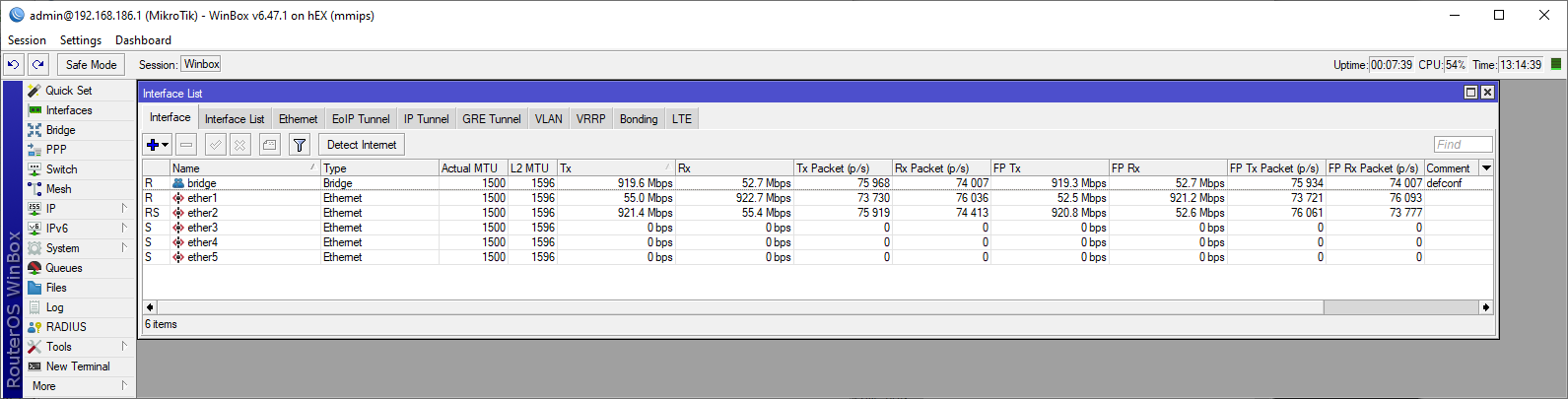Open Bridge in sidebar
Image resolution: width=1568 pixels, height=399 pixels.
click(x=79, y=129)
